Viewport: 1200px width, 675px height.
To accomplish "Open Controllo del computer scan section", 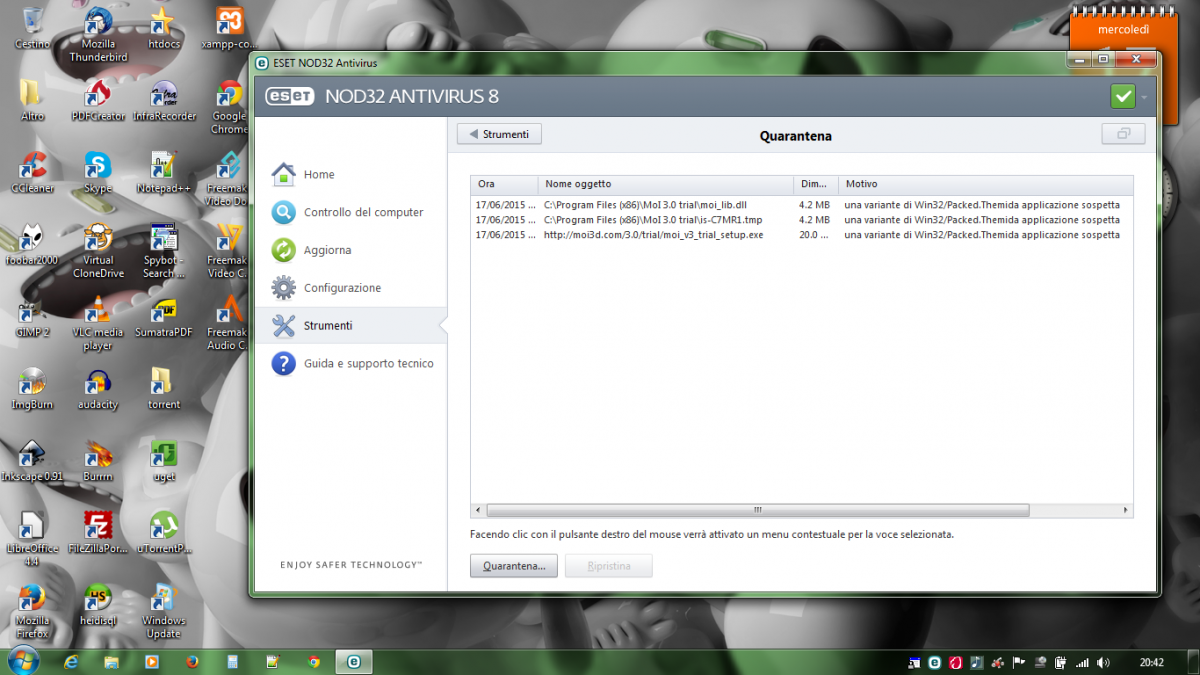I will [362, 213].
